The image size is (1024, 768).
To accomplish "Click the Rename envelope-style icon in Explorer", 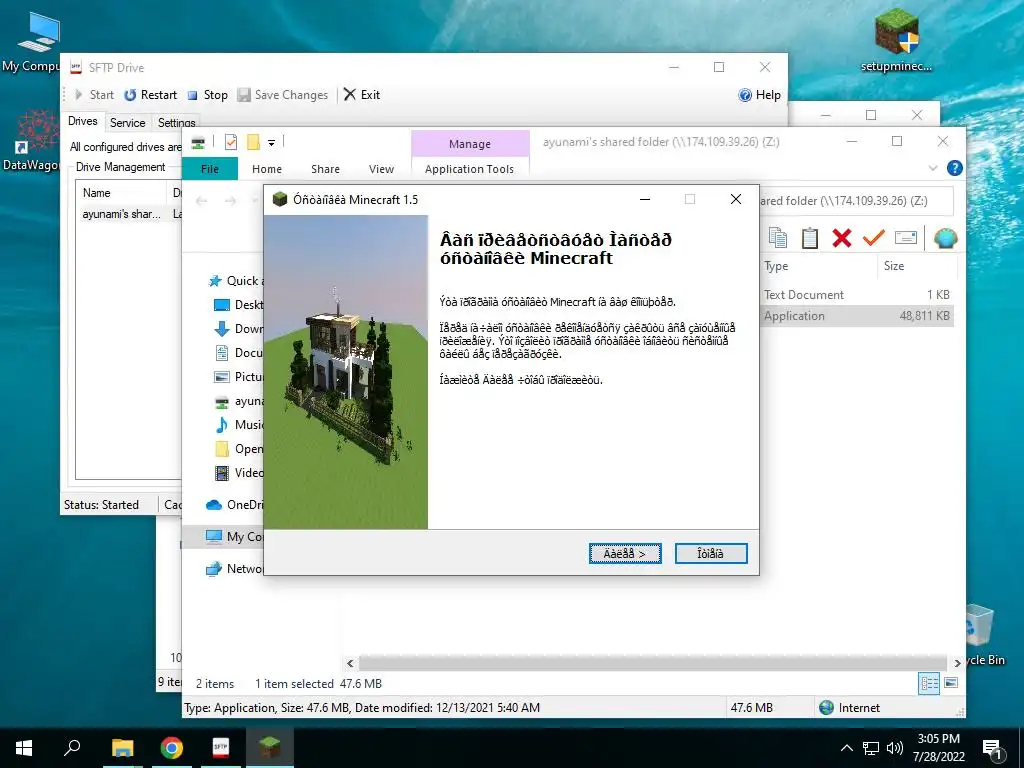I will 906,238.
